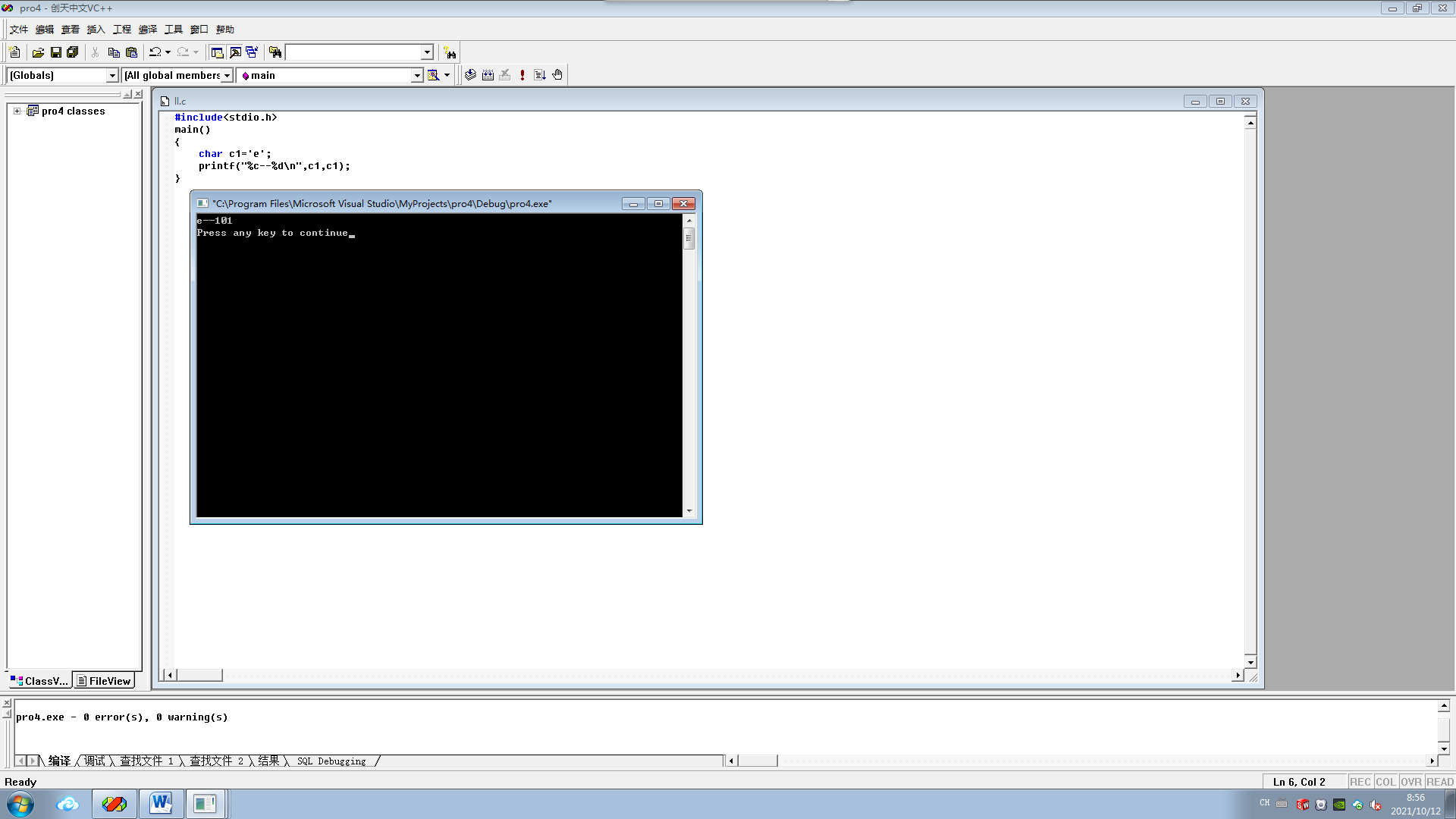The image size is (1456, 819).
Task: Toggle the Workspace window toolbar button
Action: click(x=217, y=52)
